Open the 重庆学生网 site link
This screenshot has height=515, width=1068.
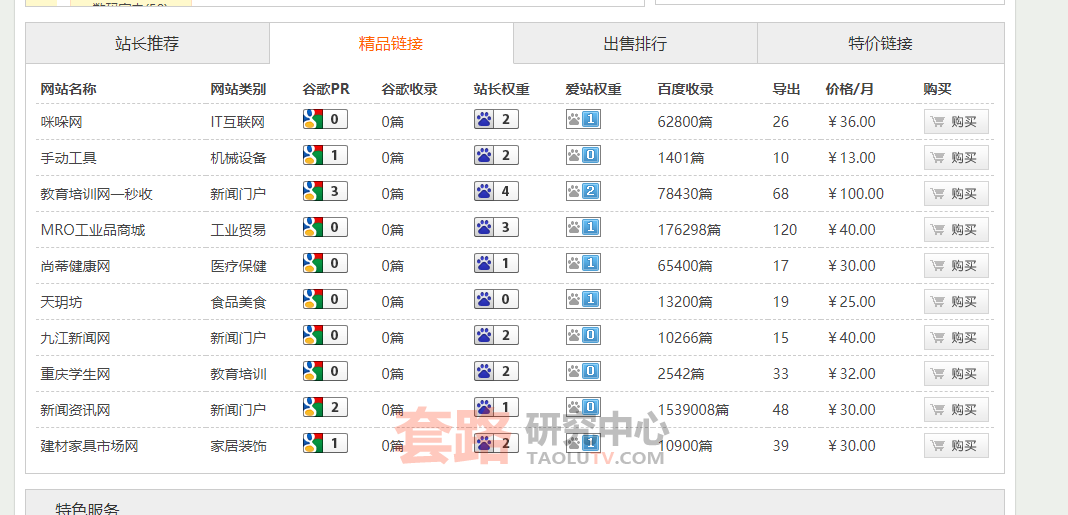coord(75,375)
